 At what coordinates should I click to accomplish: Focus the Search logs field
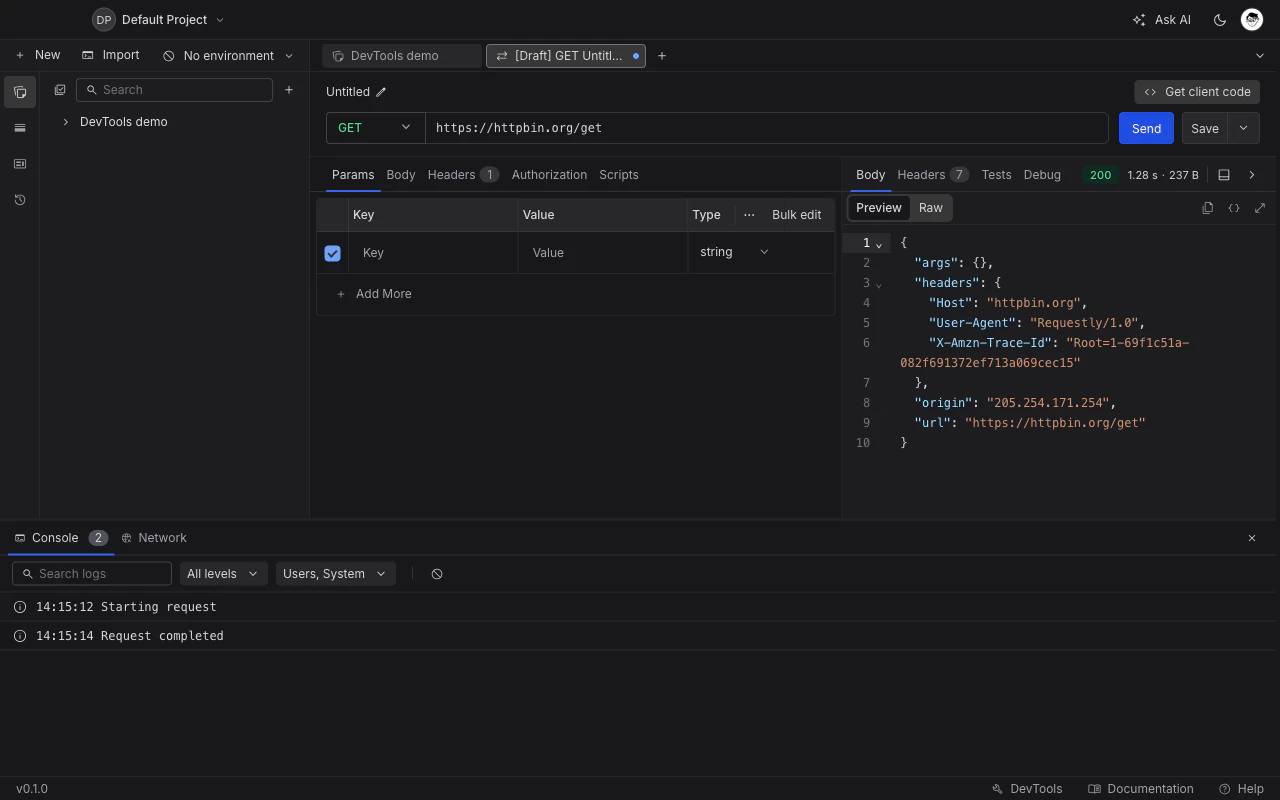coord(92,574)
